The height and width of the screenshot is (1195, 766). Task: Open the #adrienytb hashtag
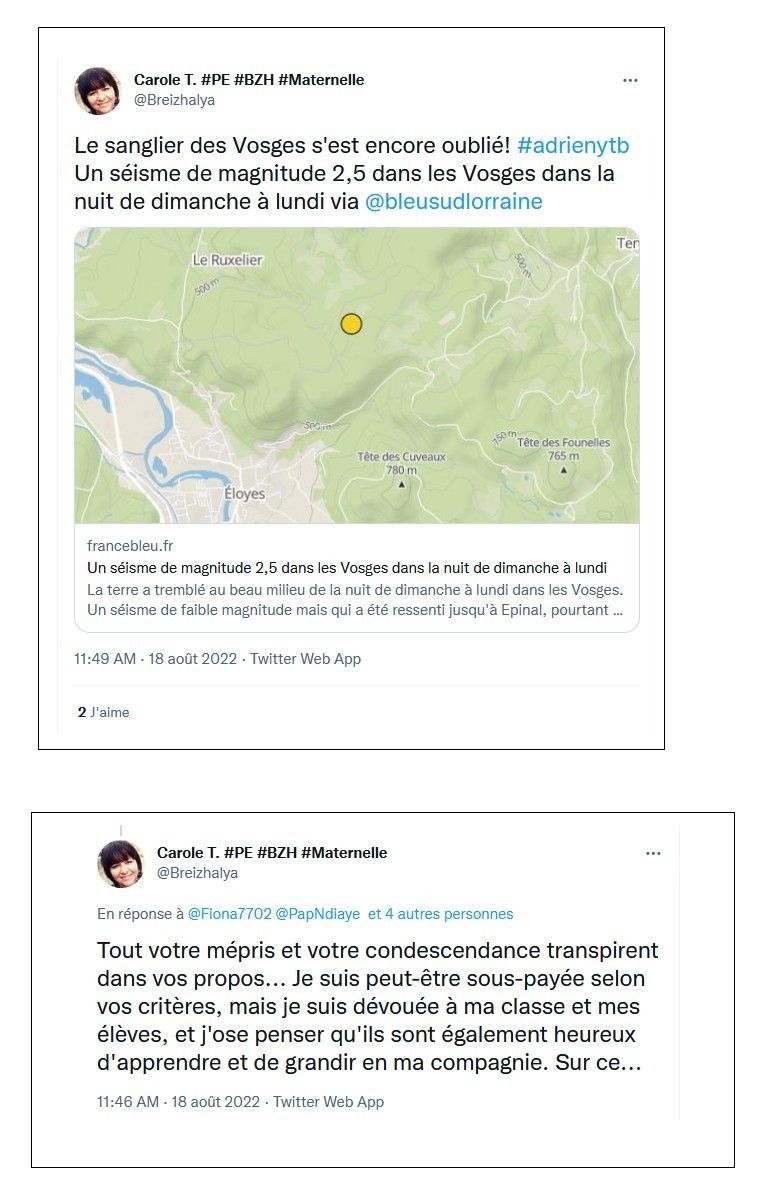(x=573, y=145)
